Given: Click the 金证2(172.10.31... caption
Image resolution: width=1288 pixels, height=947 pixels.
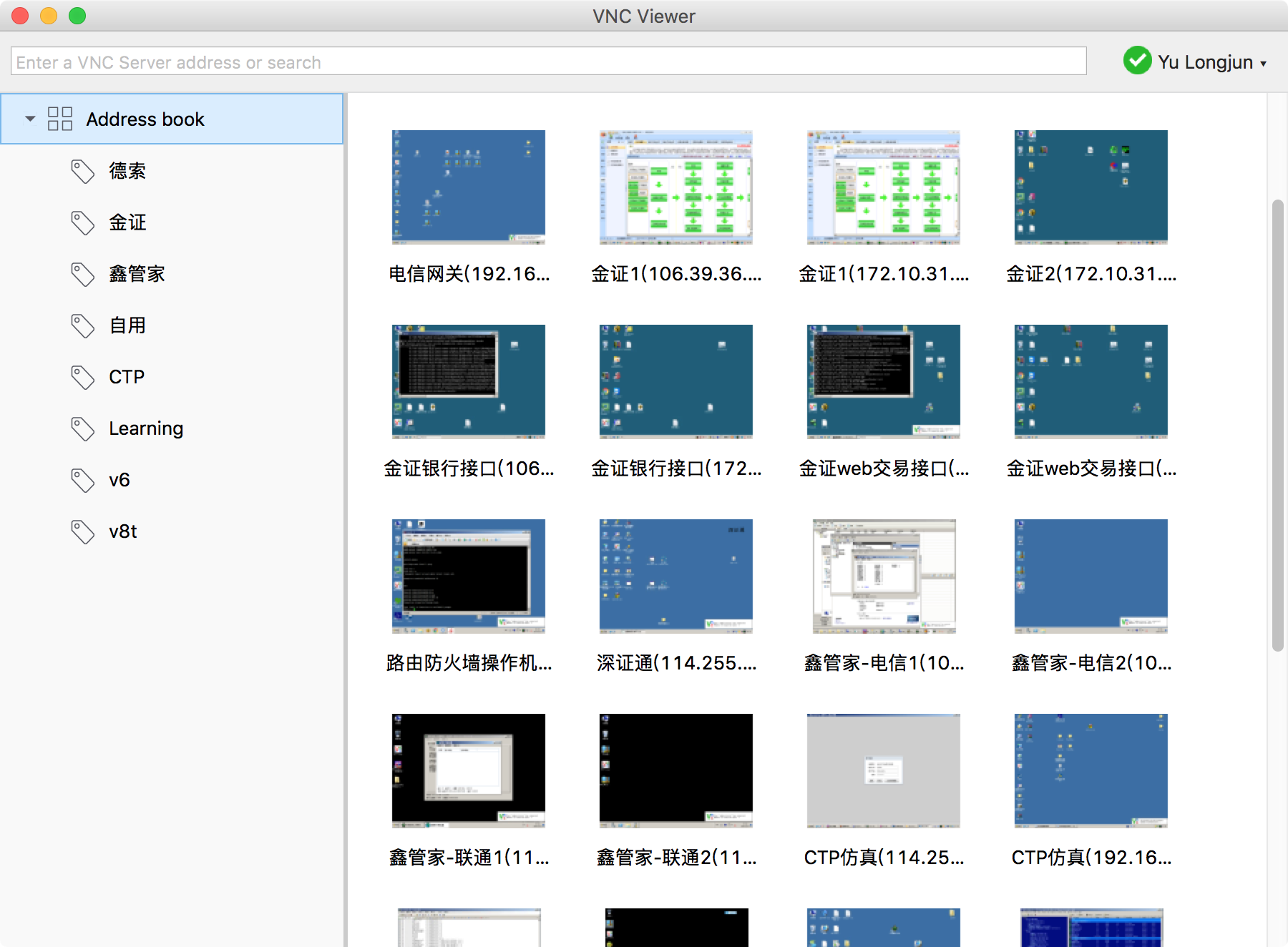Looking at the screenshot, I should [1091, 274].
